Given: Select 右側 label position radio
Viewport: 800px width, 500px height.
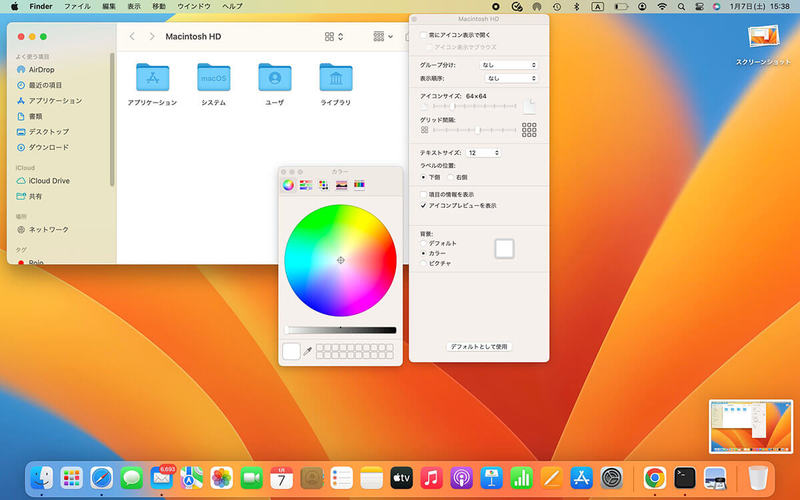Looking at the screenshot, I should point(451,177).
